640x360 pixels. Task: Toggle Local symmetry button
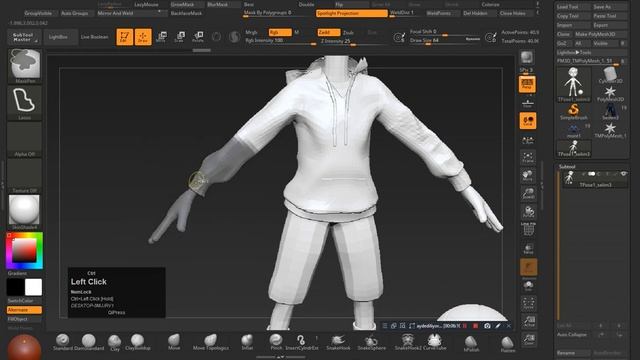point(528,121)
